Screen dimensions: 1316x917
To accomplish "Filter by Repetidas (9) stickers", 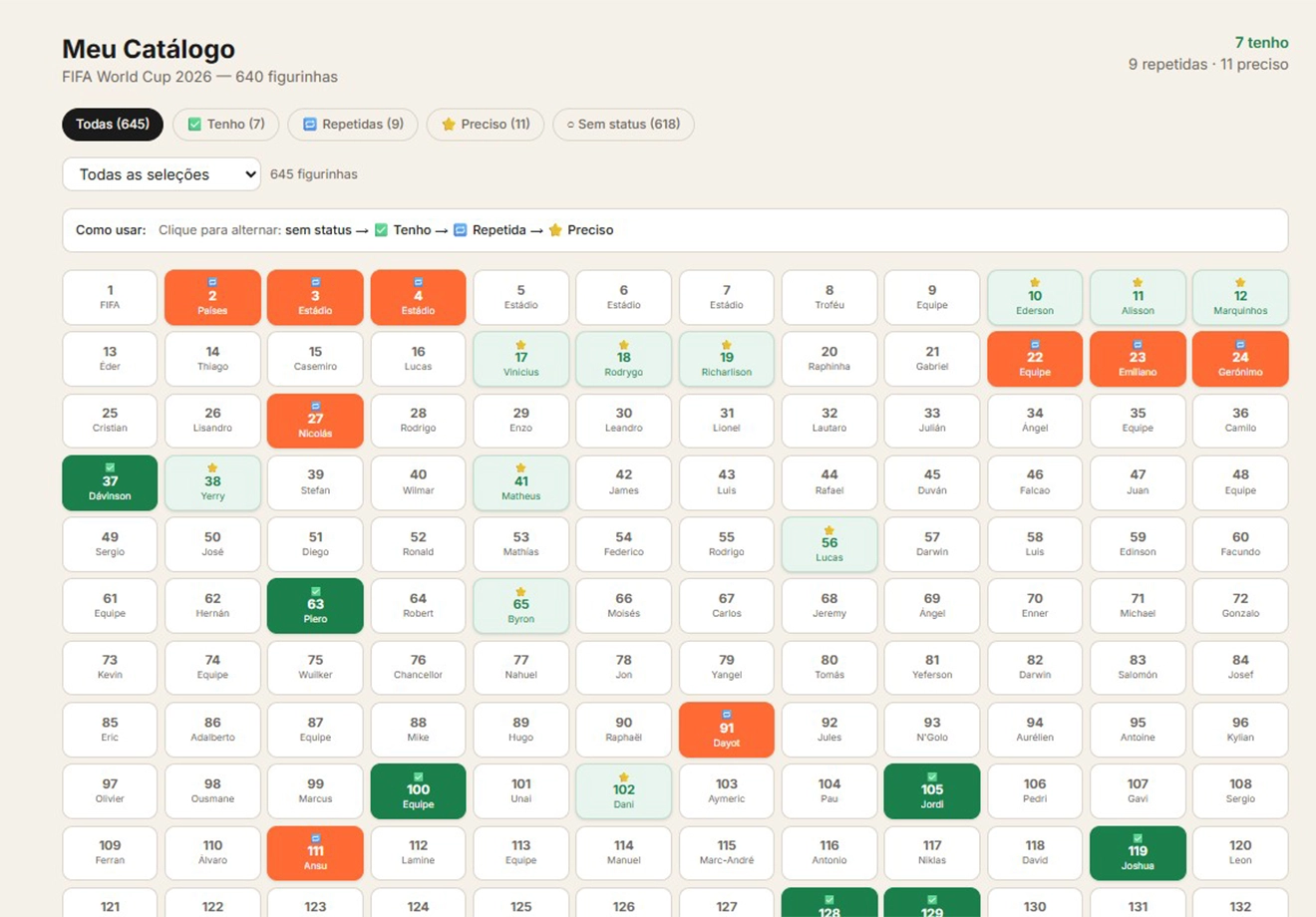I will tap(353, 125).
